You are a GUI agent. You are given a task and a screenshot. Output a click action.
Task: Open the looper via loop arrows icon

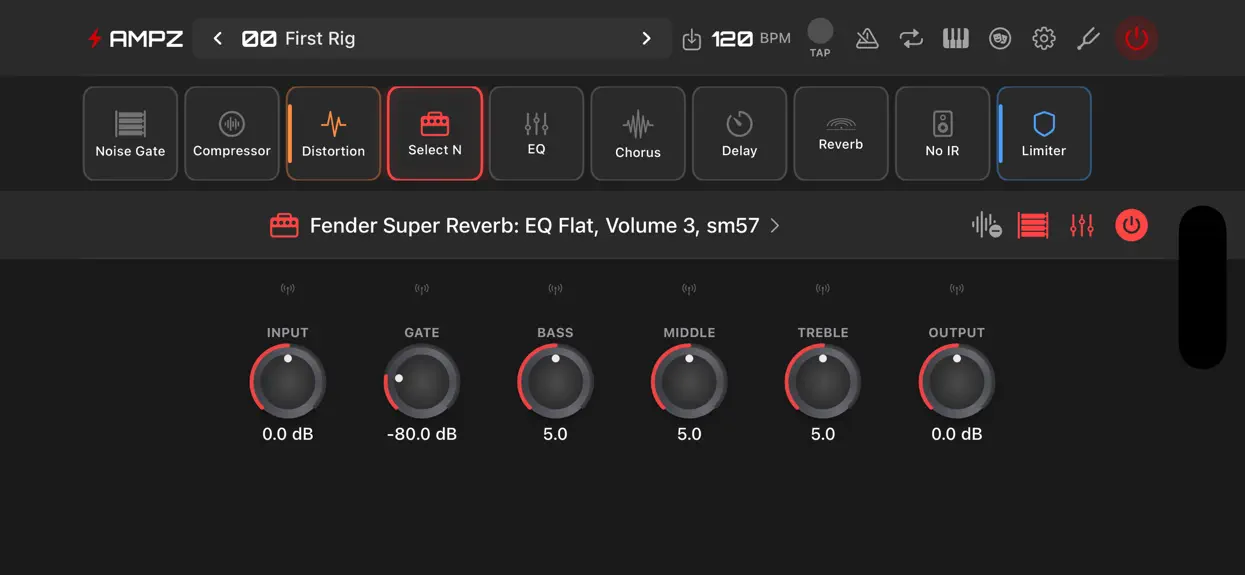click(x=911, y=38)
